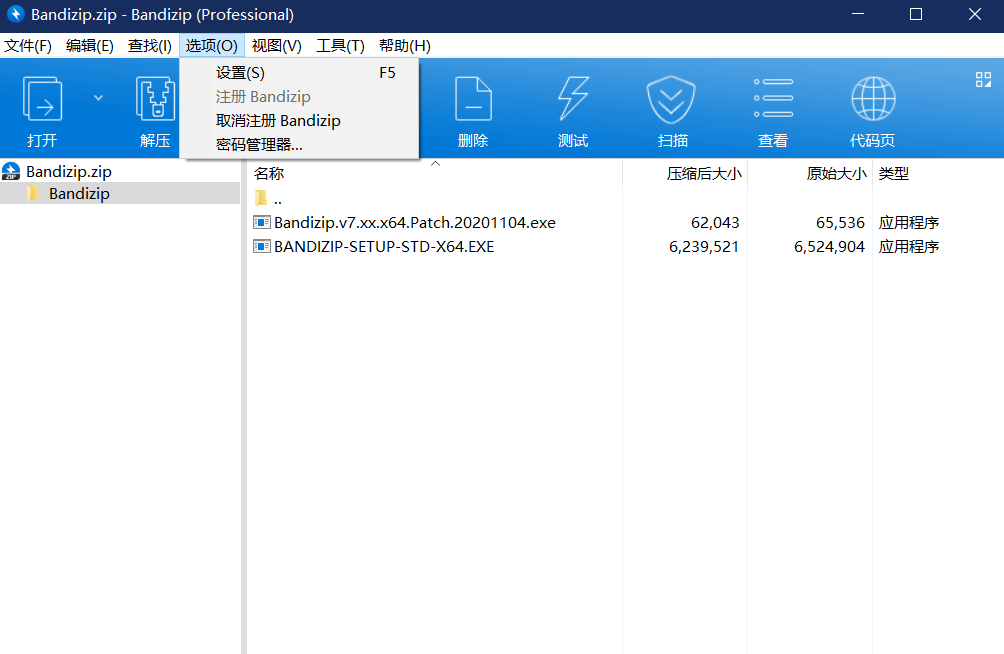Open the Tools (工具) menu
Screen dimensions: 1004x654
coord(340,46)
